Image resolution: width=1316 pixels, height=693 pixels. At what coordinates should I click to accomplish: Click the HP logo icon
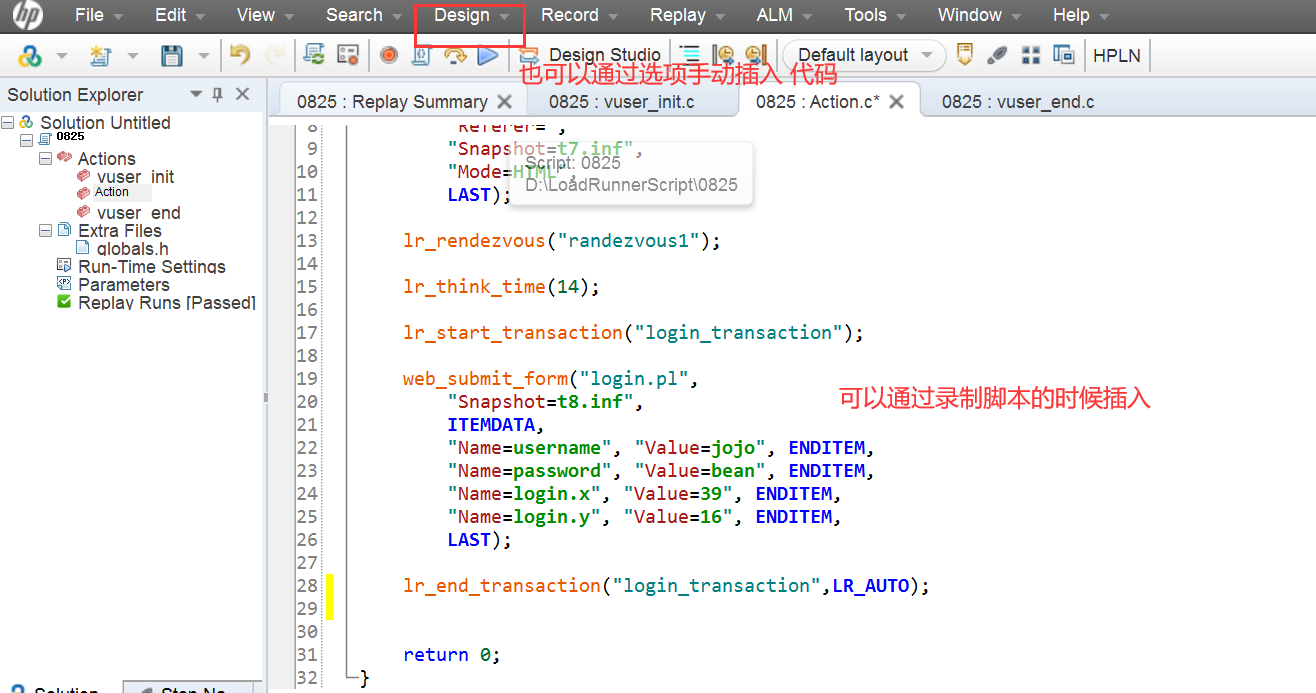[x=28, y=15]
